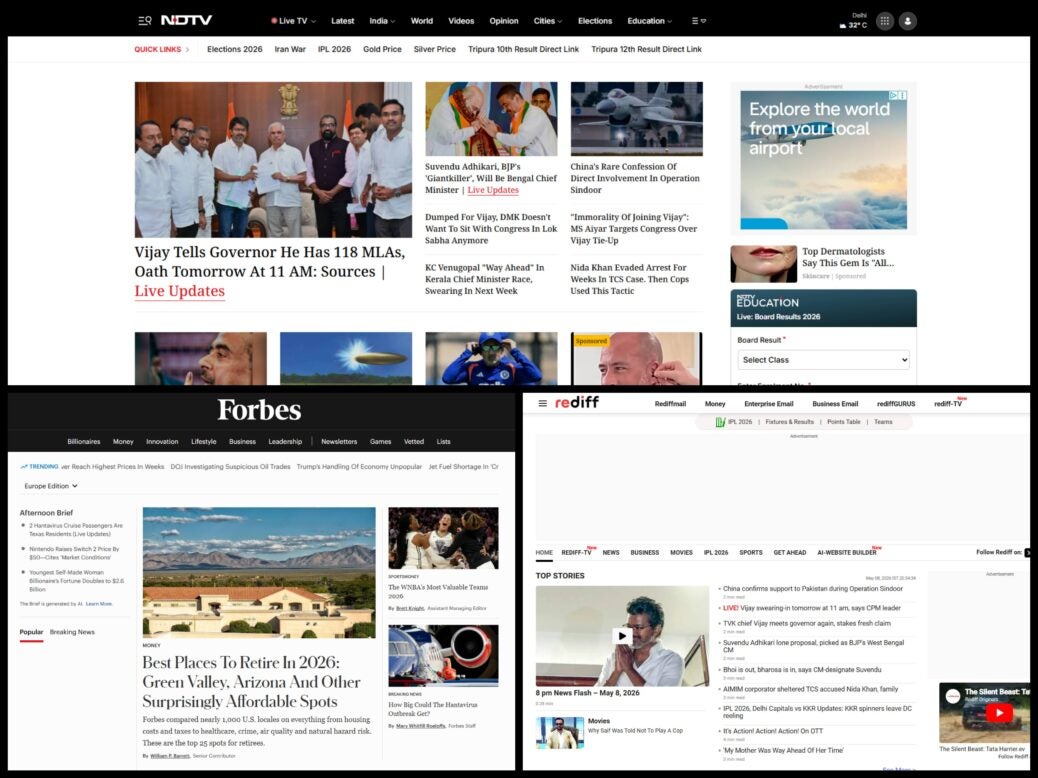Open Forbes Billionaires menu
Image resolution: width=1038 pixels, height=778 pixels.
pyautogui.click(x=84, y=442)
